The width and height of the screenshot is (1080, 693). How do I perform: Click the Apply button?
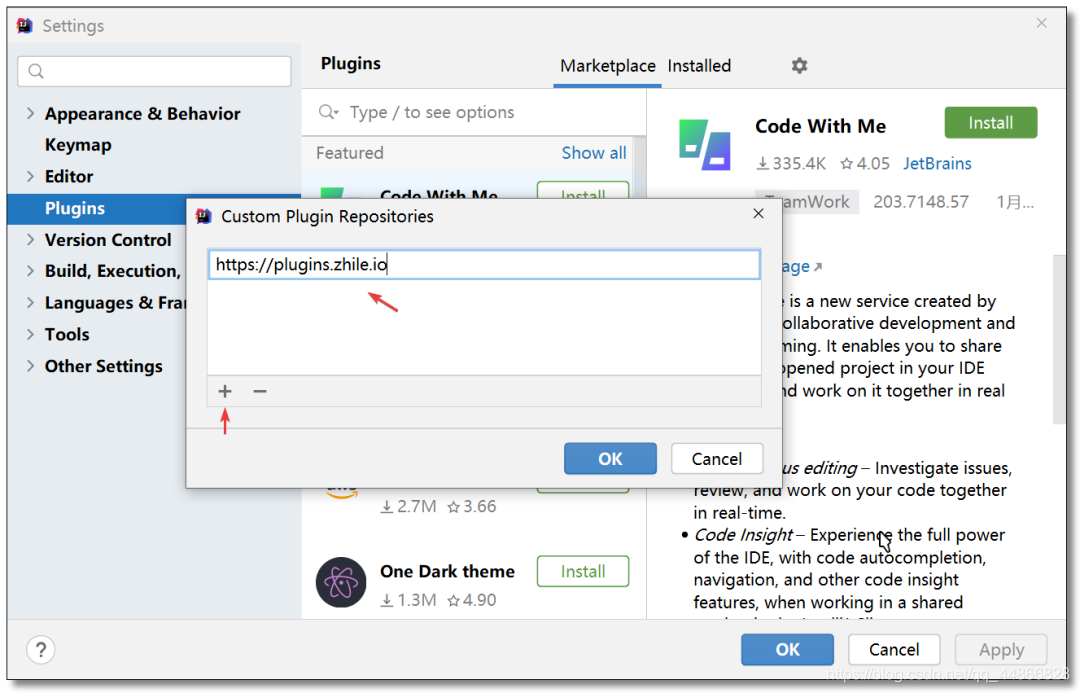(1001, 650)
